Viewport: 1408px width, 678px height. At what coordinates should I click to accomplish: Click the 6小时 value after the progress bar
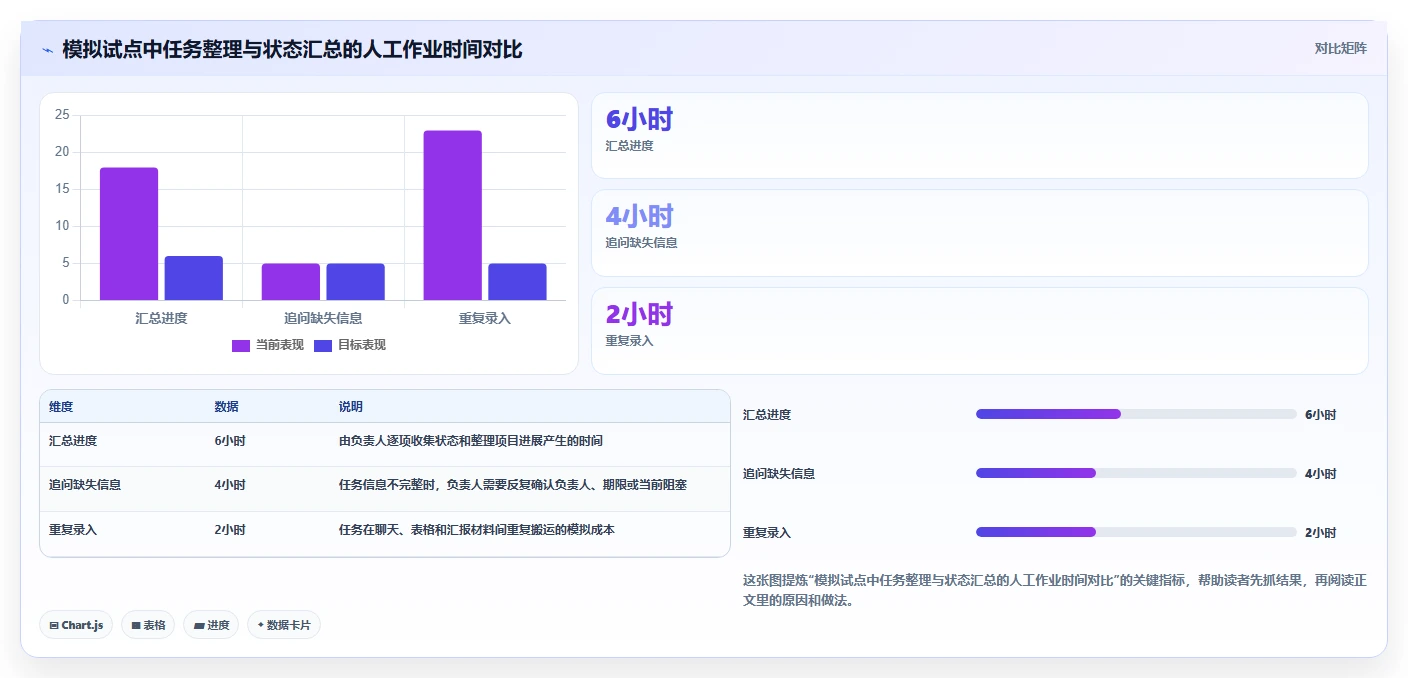pos(1320,415)
